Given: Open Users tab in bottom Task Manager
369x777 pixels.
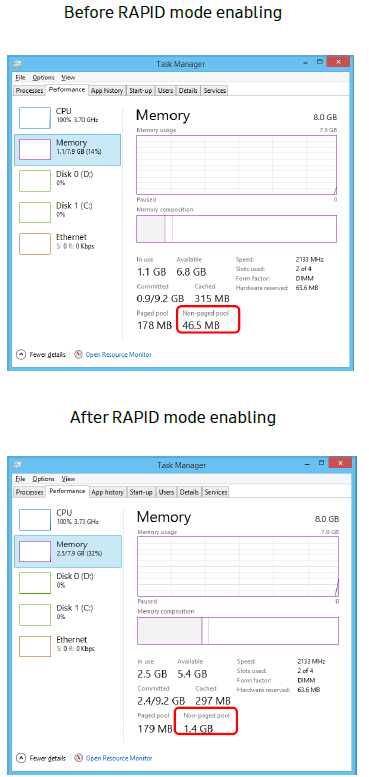Looking at the screenshot, I should click(166, 492).
